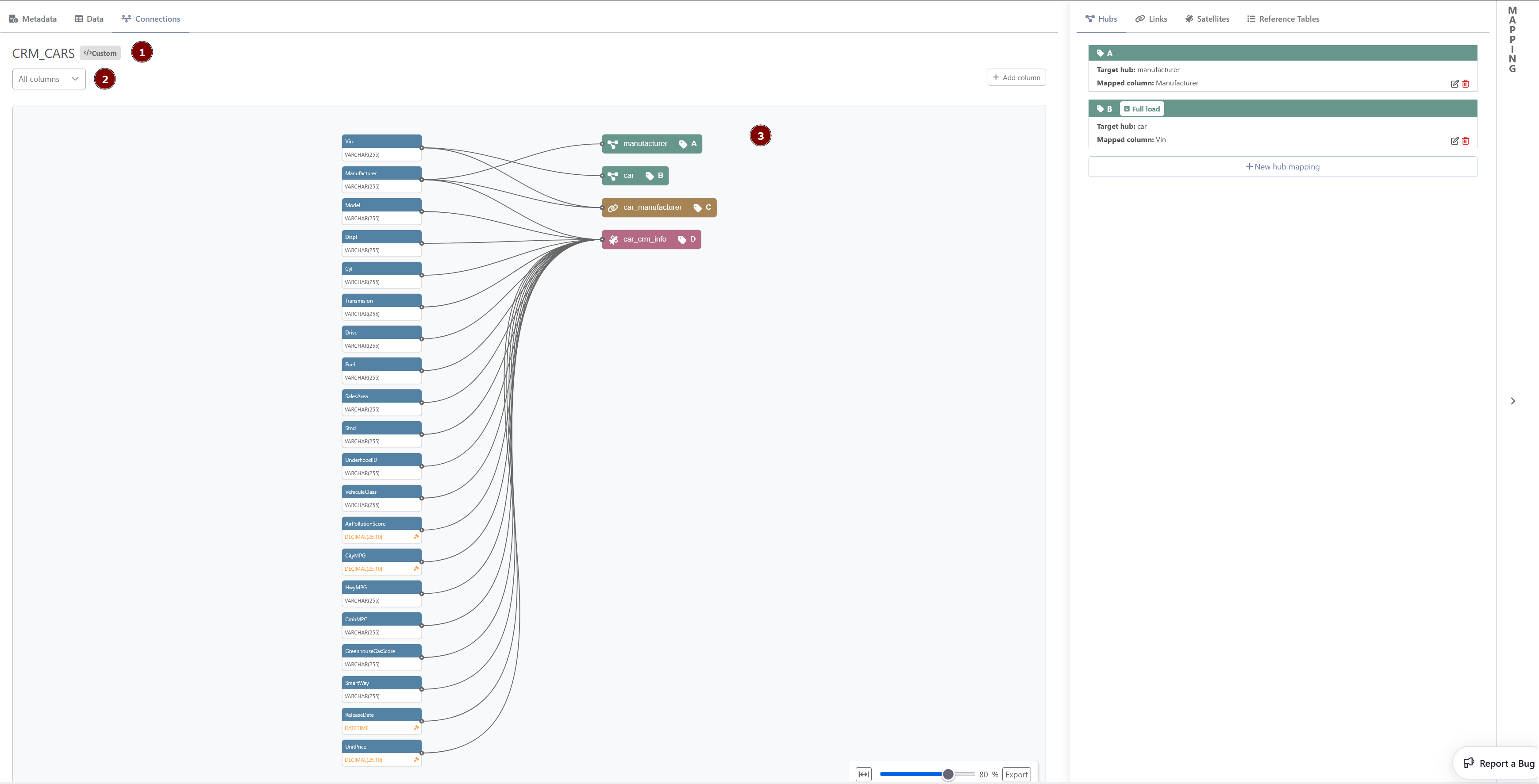Switch to the Reference Tables tab
The width and height of the screenshot is (1539, 784).
point(1283,19)
